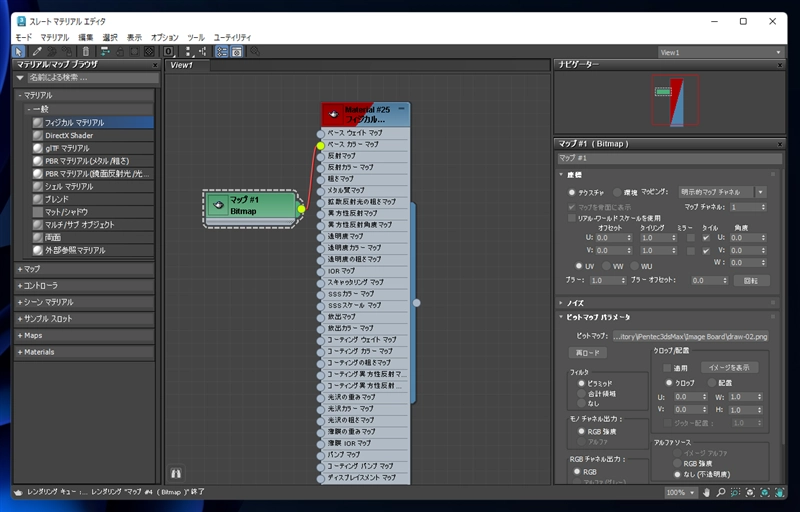Open オプション menu
The width and height of the screenshot is (800, 512).
point(164,37)
